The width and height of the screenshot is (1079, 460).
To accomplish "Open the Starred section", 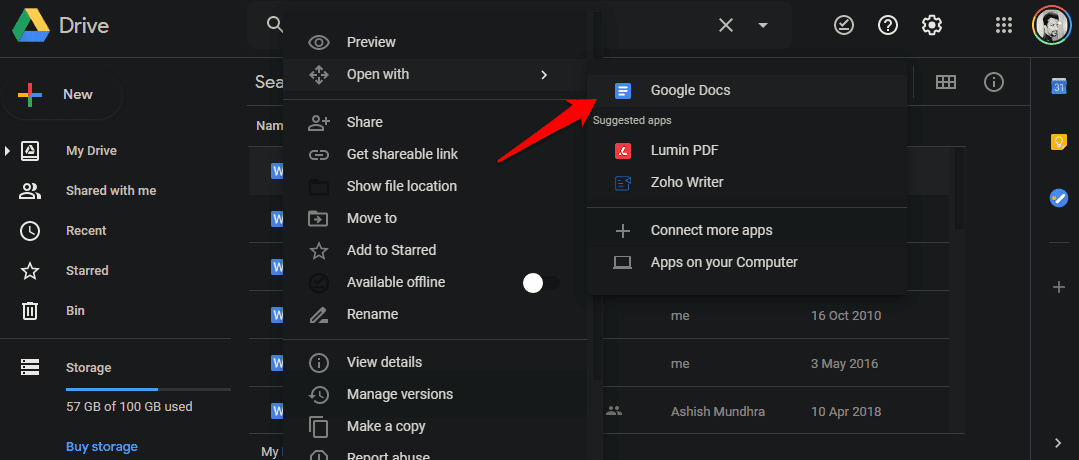I will (87, 271).
